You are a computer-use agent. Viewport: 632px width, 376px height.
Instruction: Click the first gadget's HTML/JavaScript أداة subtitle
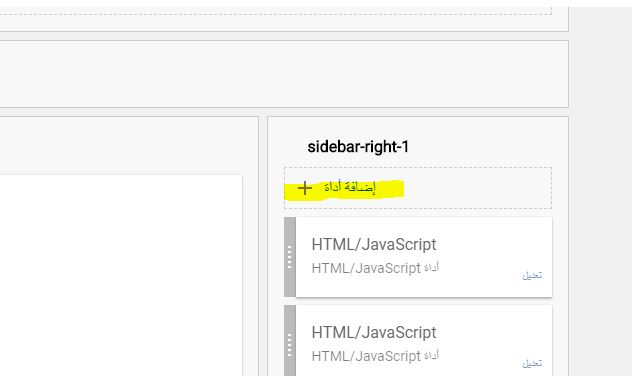tap(375, 268)
